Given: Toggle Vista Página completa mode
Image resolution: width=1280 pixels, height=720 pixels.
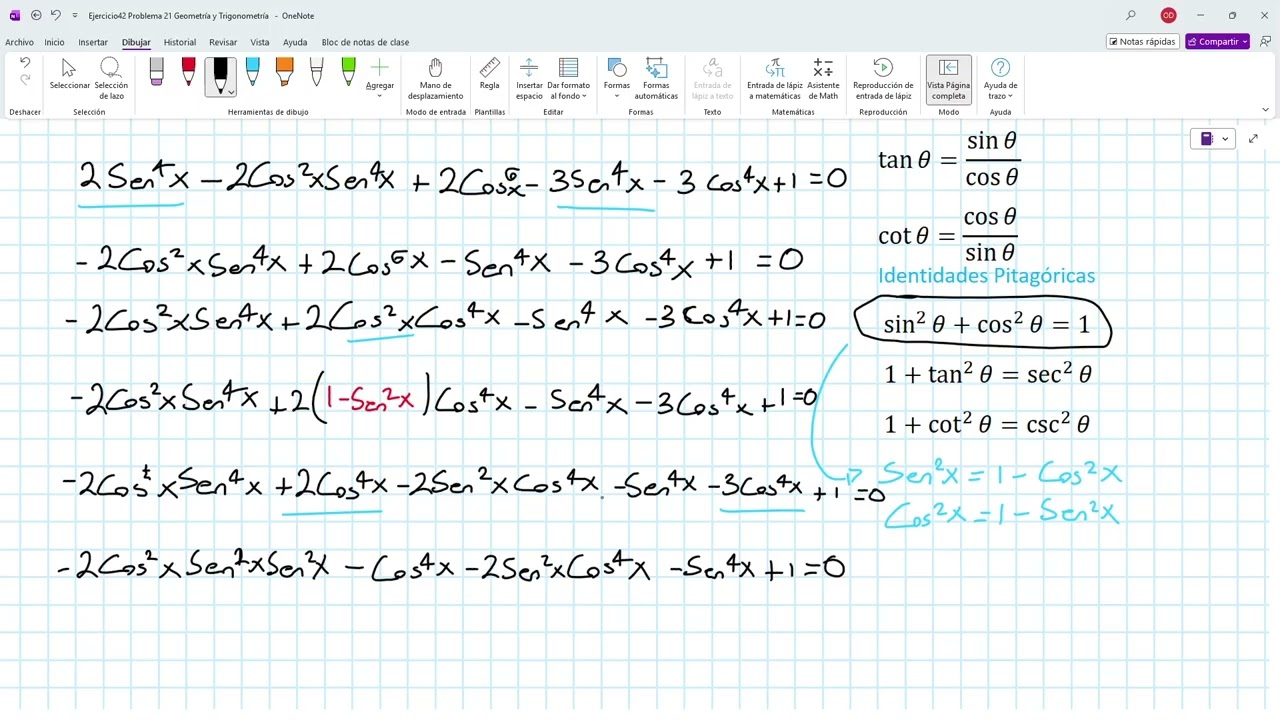Looking at the screenshot, I should [x=948, y=79].
